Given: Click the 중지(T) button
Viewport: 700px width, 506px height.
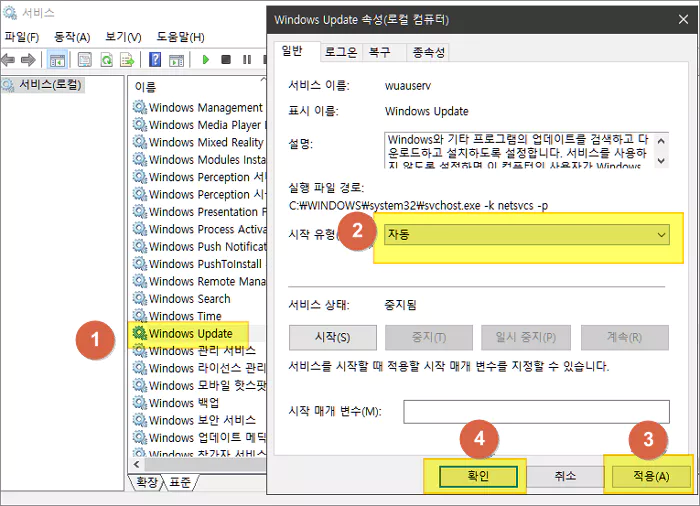Looking at the screenshot, I should point(429,337).
